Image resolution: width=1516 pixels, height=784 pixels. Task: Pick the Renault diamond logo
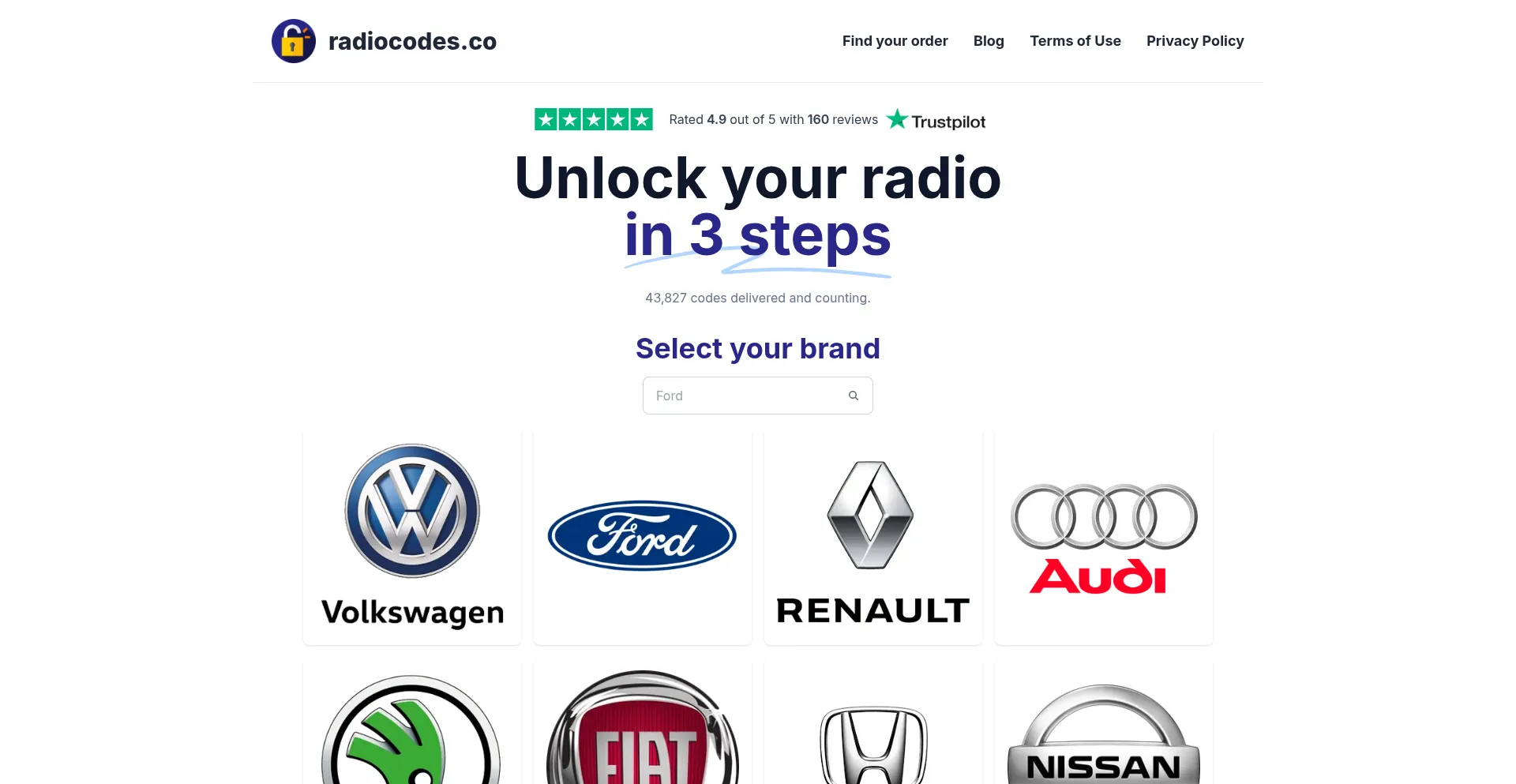873,543
